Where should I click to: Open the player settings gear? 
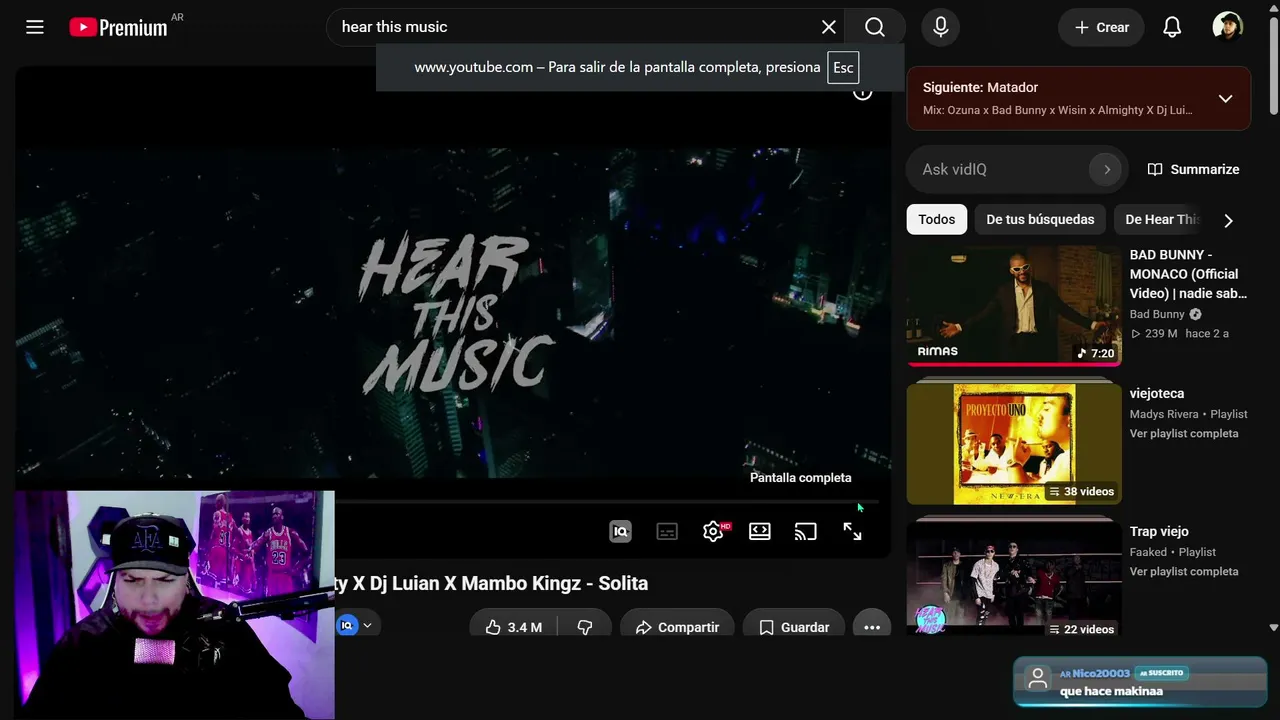[713, 532]
